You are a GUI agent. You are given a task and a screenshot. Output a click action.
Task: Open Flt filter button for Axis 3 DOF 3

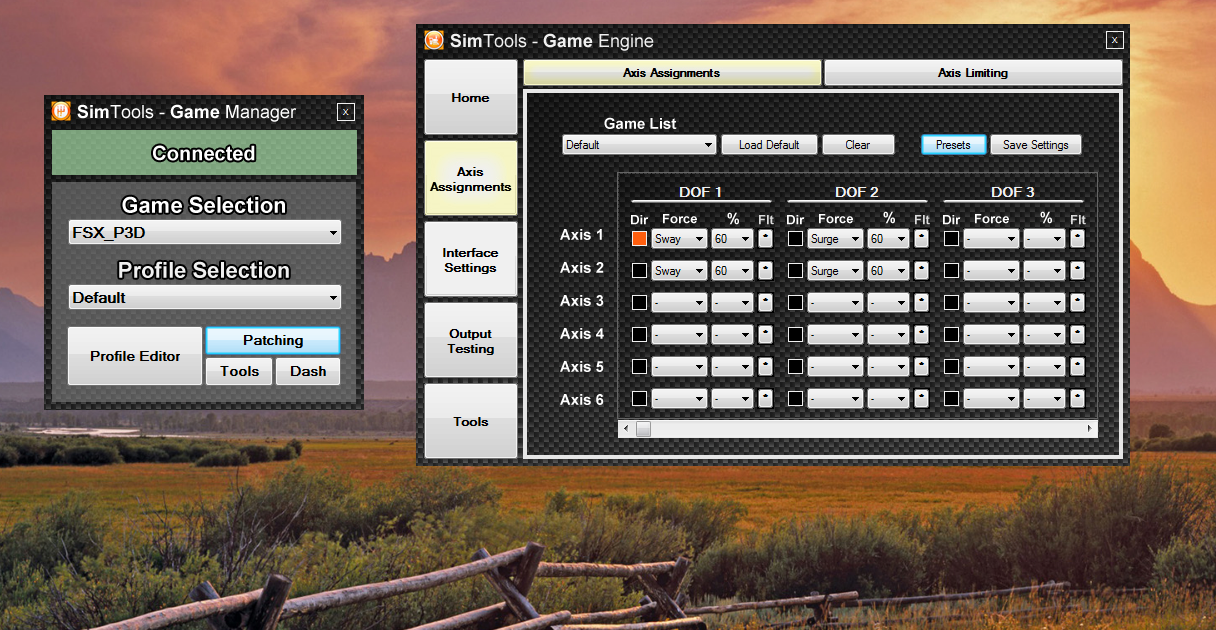1077,302
